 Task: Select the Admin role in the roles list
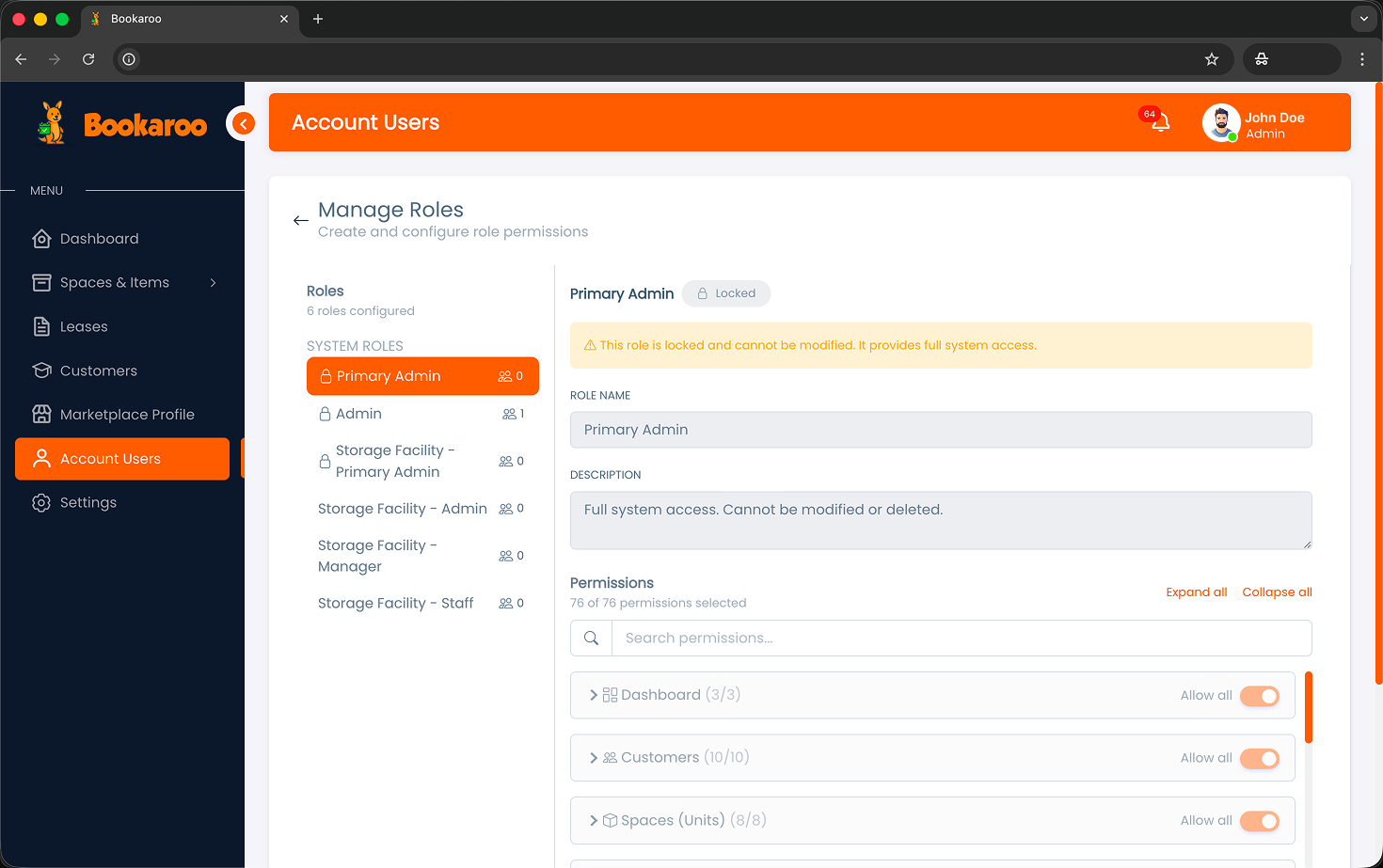[x=358, y=414]
